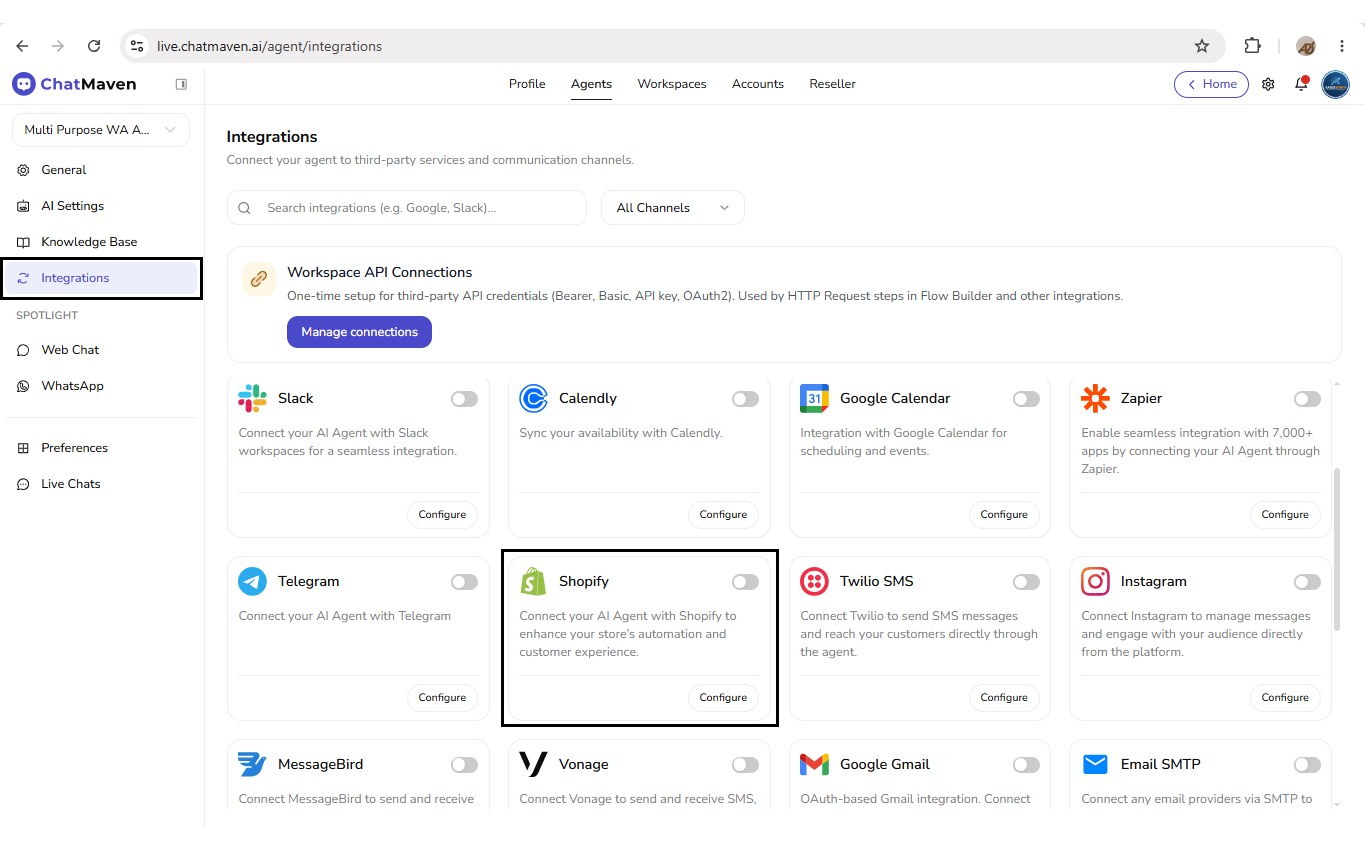Image resolution: width=1368 pixels, height=862 pixels.
Task: Open browser extensions puzzle icon
Action: click(x=1252, y=46)
